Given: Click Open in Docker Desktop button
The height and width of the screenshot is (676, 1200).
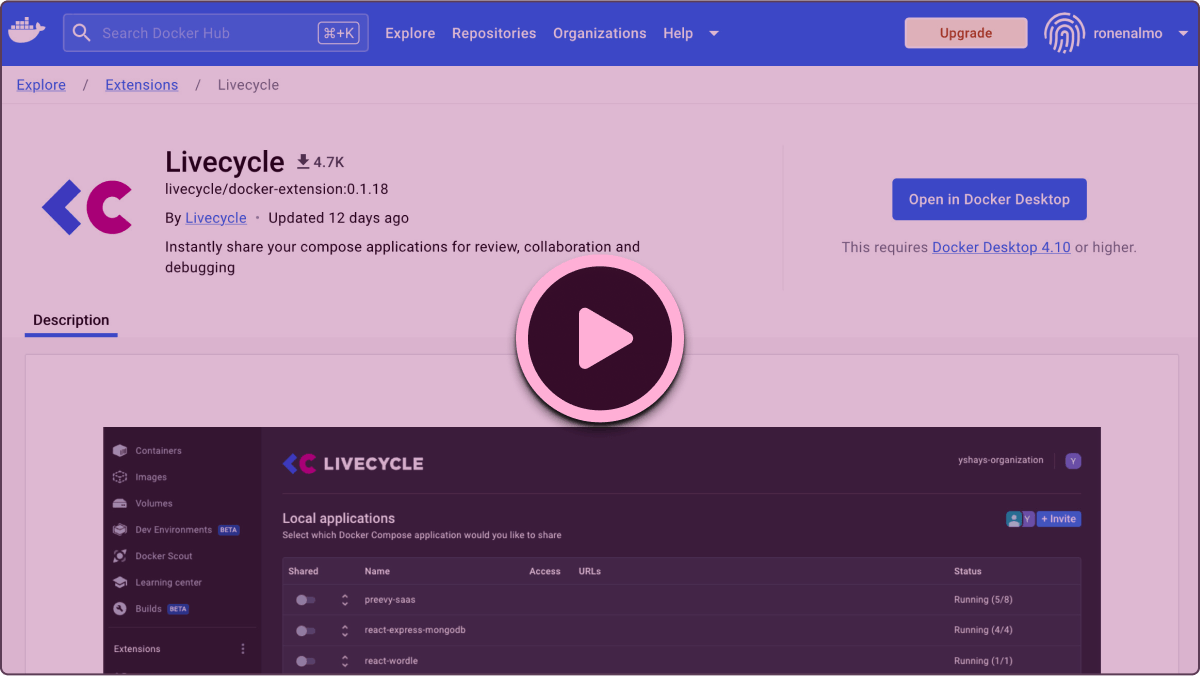Looking at the screenshot, I should pos(989,199).
